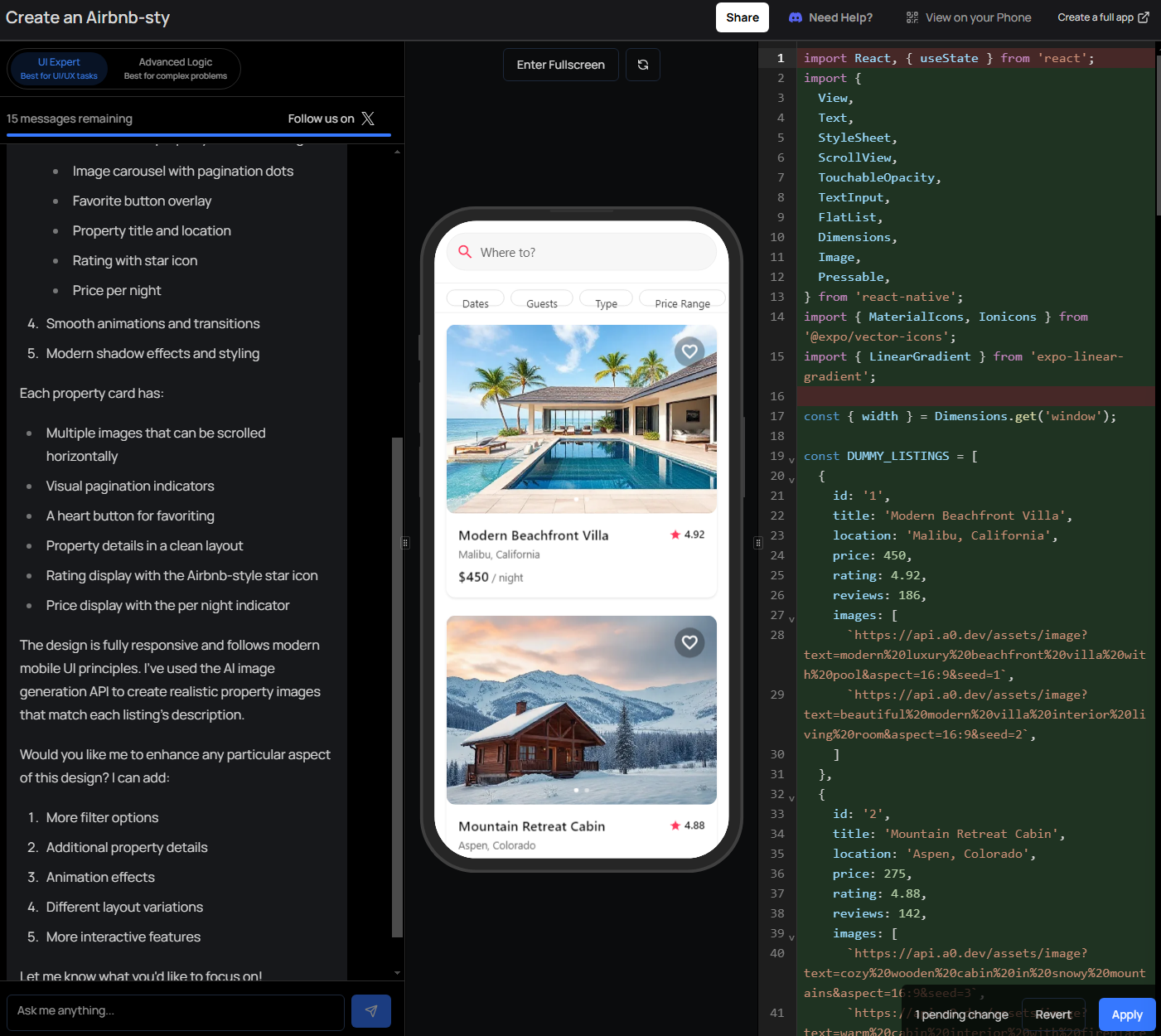Click the Beachfront Villa pool image

pyautogui.click(x=582, y=419)
